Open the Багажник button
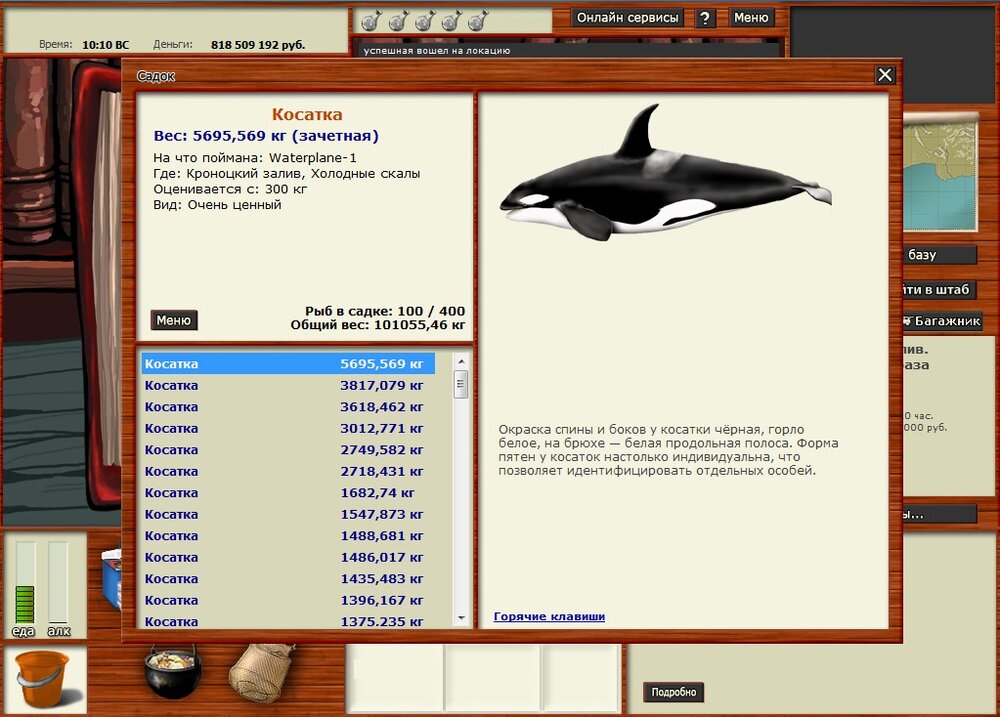 941,322
